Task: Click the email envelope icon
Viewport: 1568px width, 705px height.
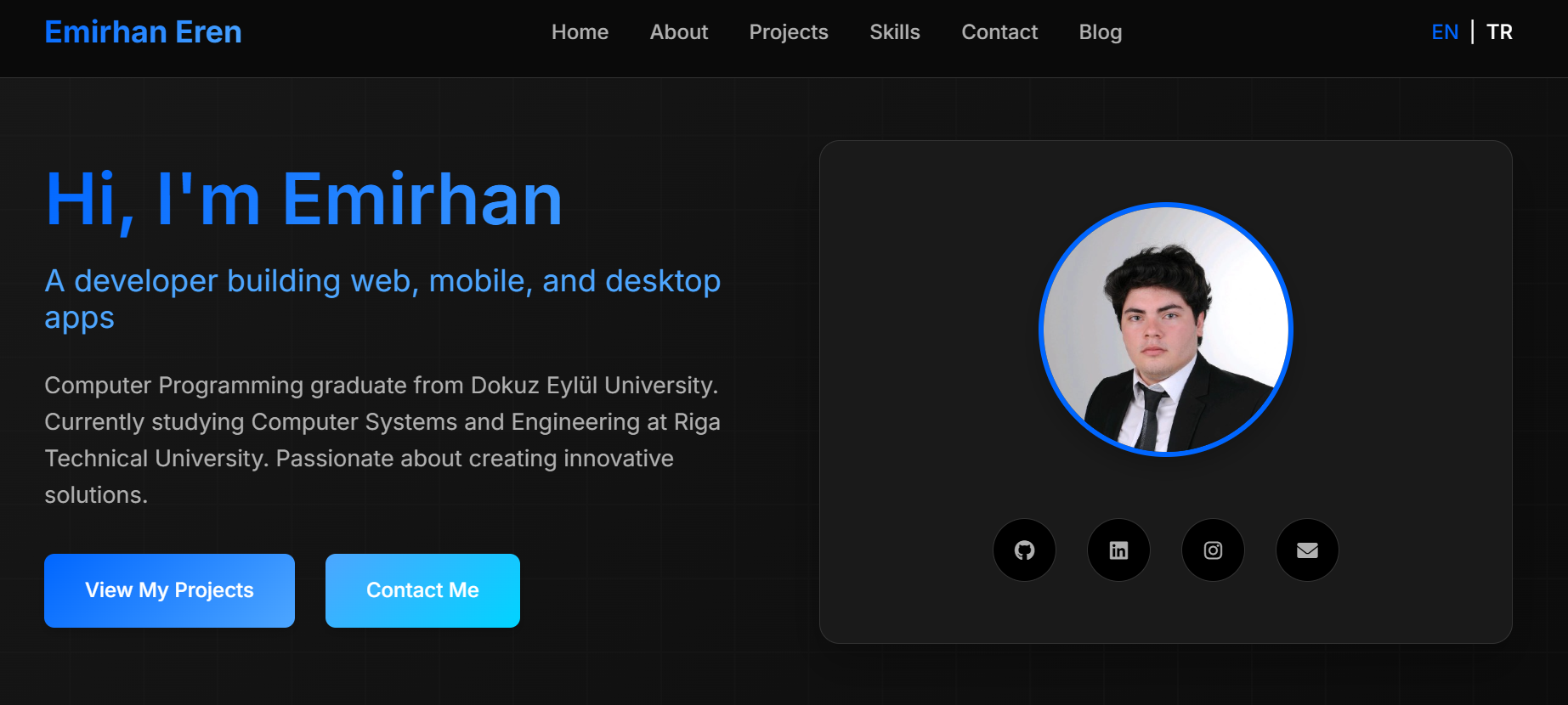Action: coord(1307,550)
